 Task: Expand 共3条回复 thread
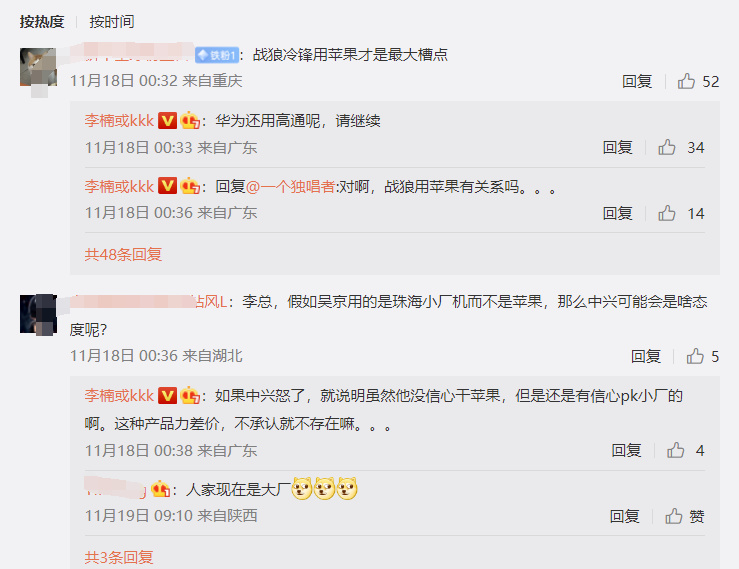[x=119, y=558]
